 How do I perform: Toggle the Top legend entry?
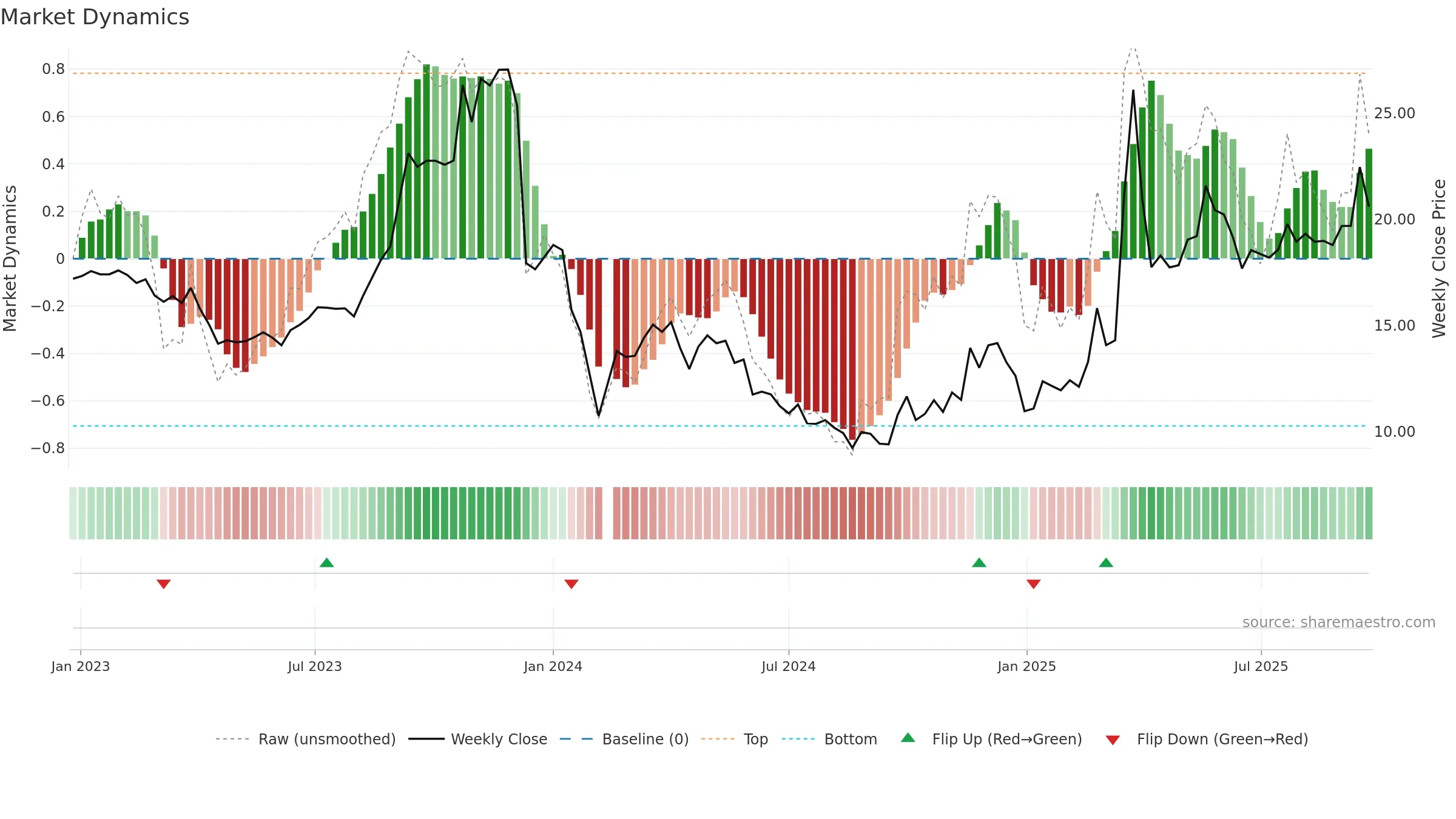[x=734, y=739]
